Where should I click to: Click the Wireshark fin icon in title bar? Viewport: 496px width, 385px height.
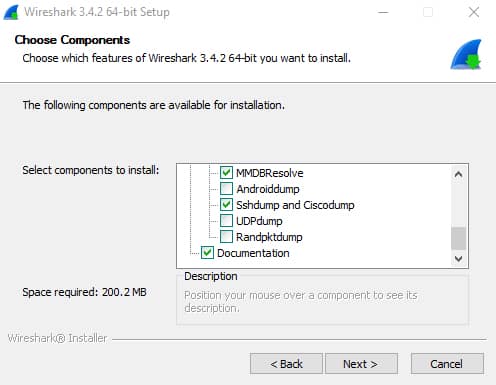coord(11,12)
